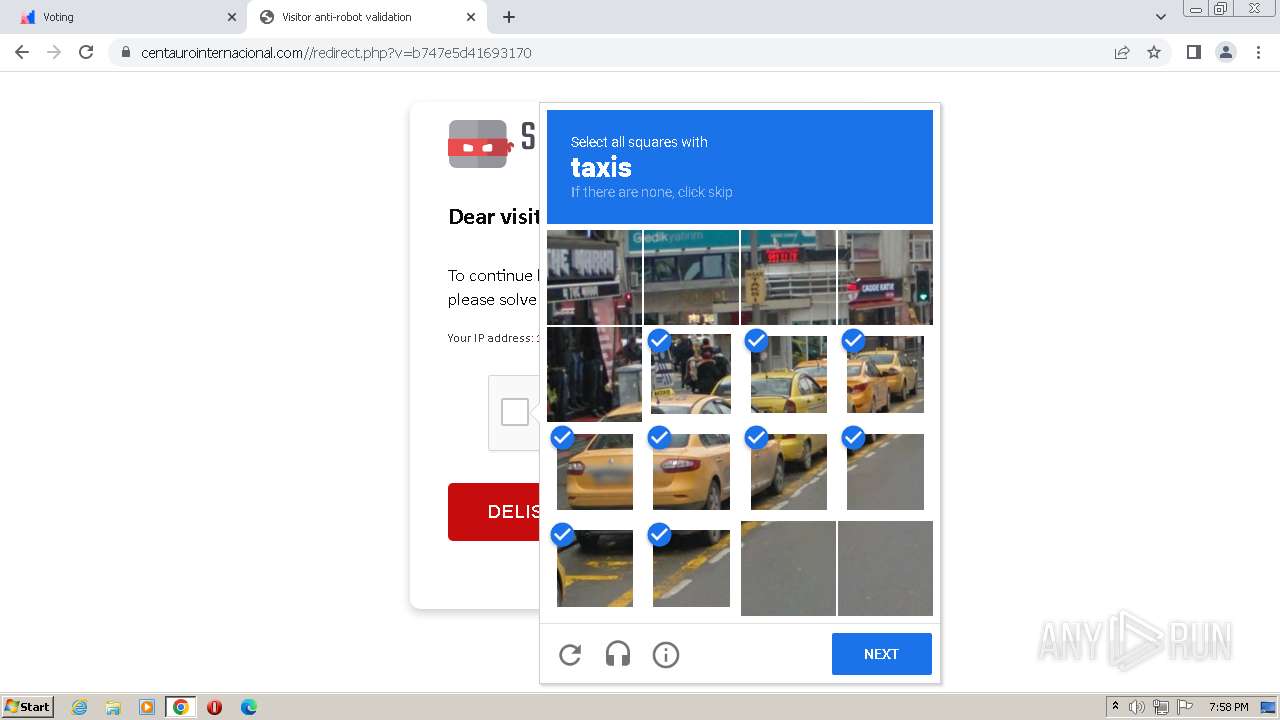
Task: Launch Internet Explorer from the taskbar
Action: [80, 707]
